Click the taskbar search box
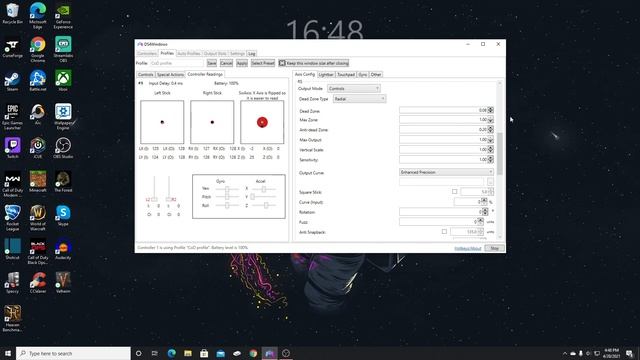Viewport: 640px width, 360px height. coord(73,353)
